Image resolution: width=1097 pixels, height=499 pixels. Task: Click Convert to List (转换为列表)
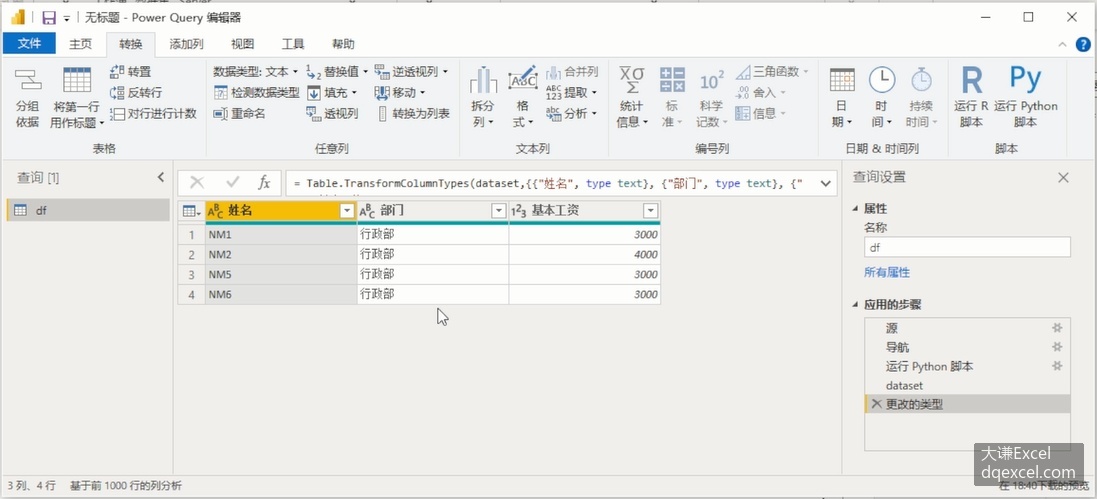click(x=412, y=113)
